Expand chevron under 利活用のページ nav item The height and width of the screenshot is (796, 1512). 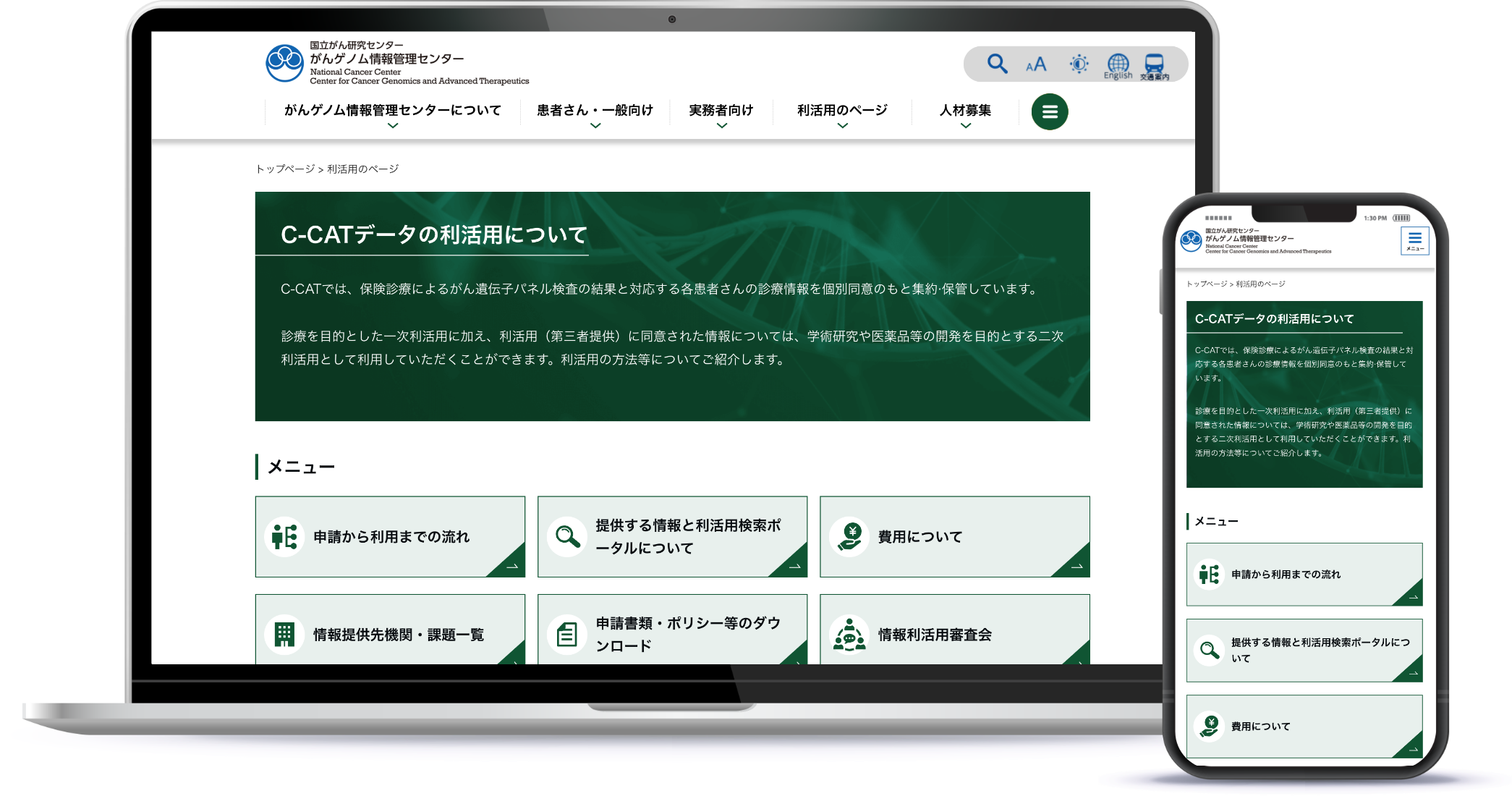843,126
